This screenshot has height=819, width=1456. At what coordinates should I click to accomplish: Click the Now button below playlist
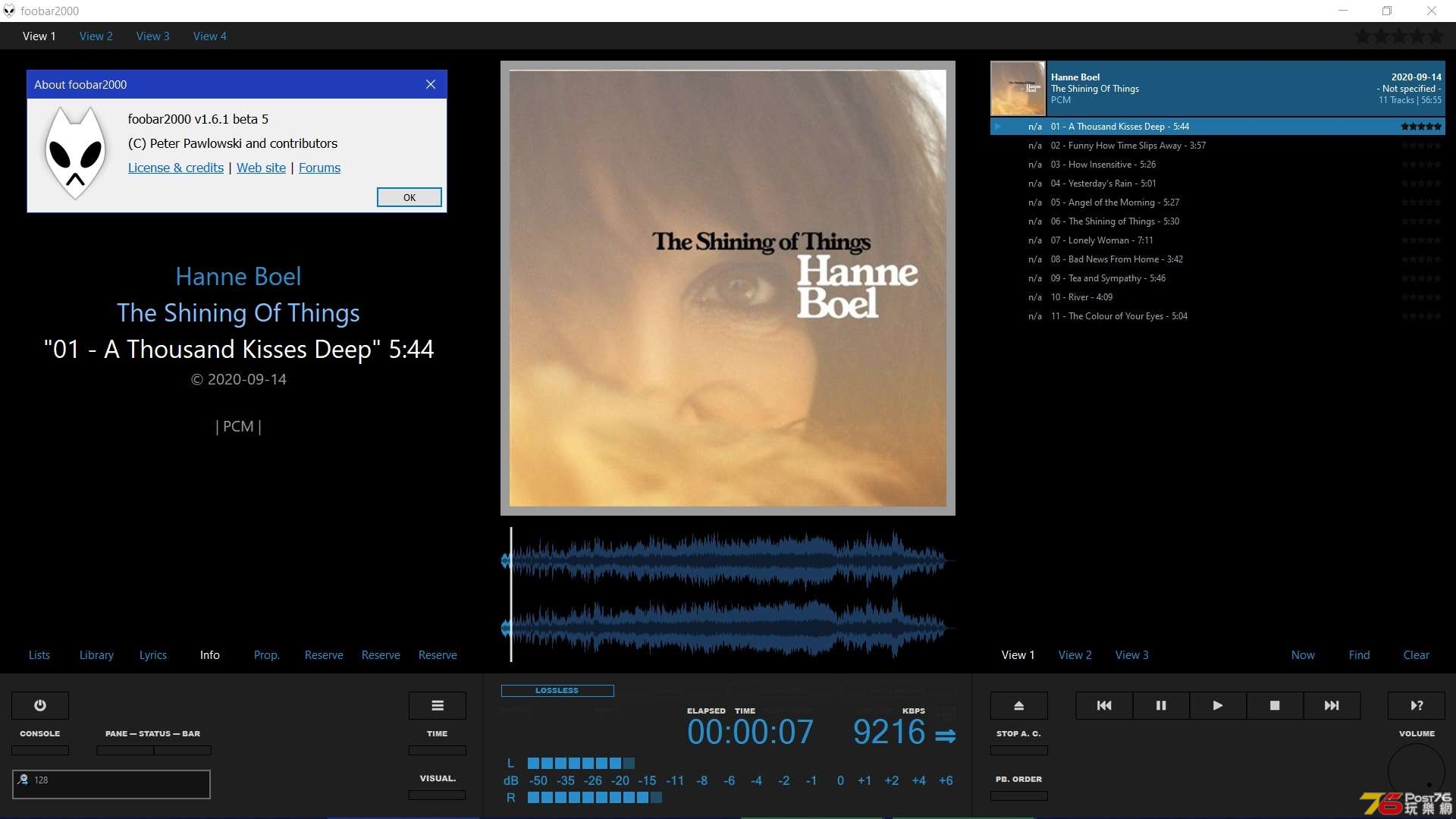tap(1303, 655)
